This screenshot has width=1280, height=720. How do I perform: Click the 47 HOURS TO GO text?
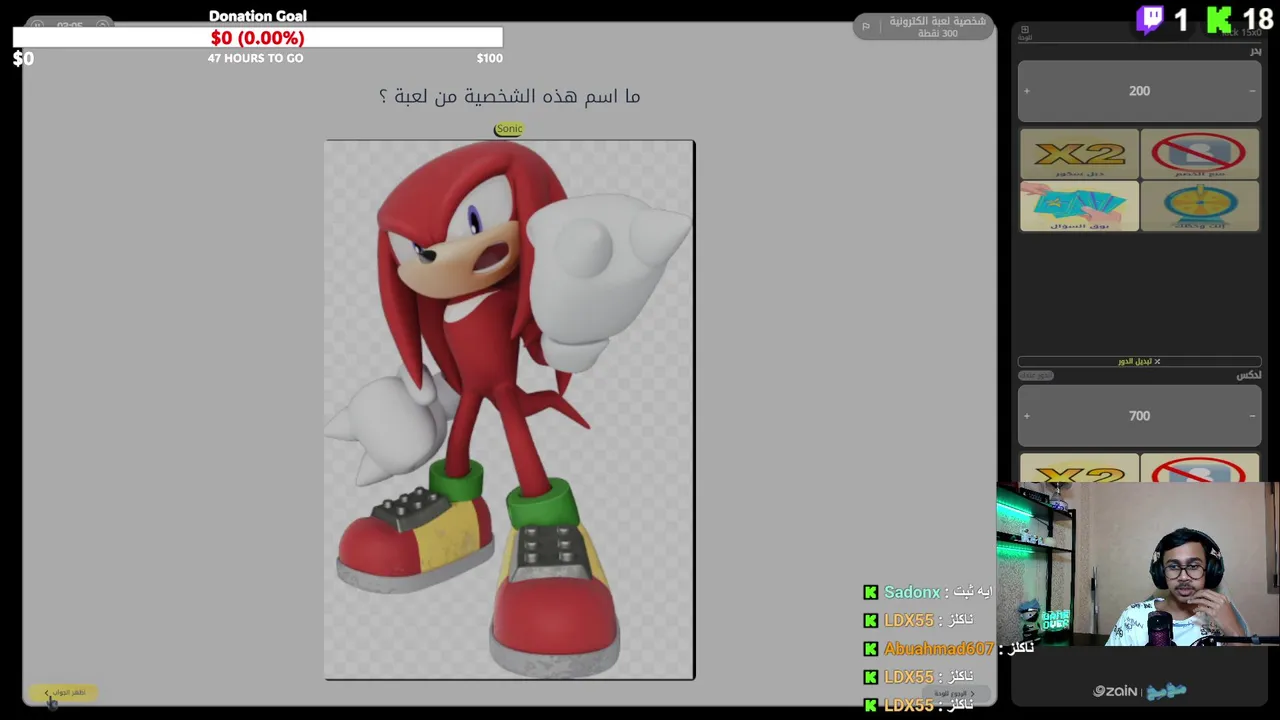(255, 58)
